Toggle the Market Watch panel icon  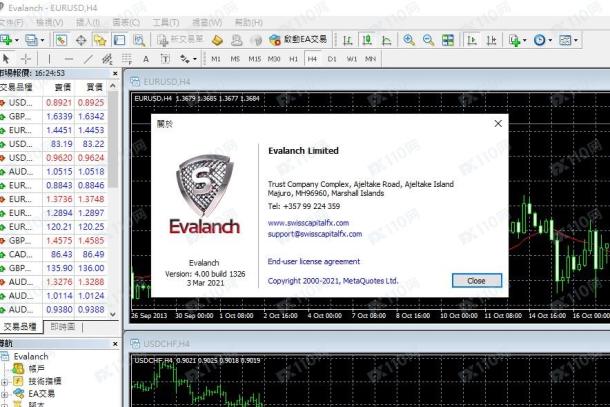tap(61, 40)
